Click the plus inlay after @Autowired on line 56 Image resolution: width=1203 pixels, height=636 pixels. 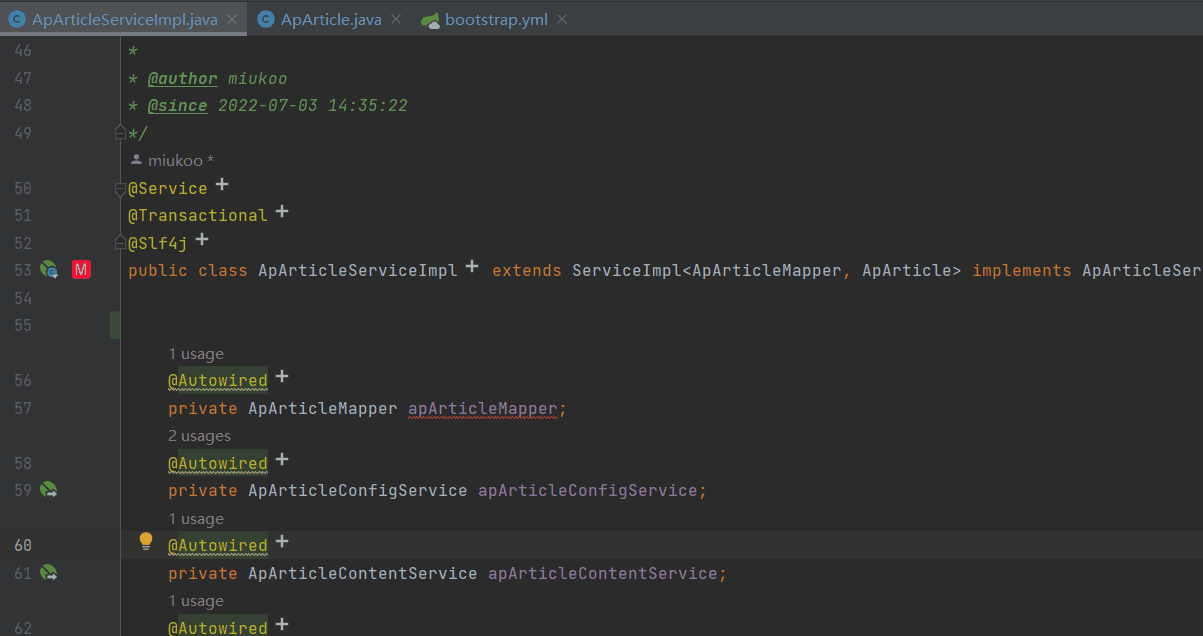(282, 376)
